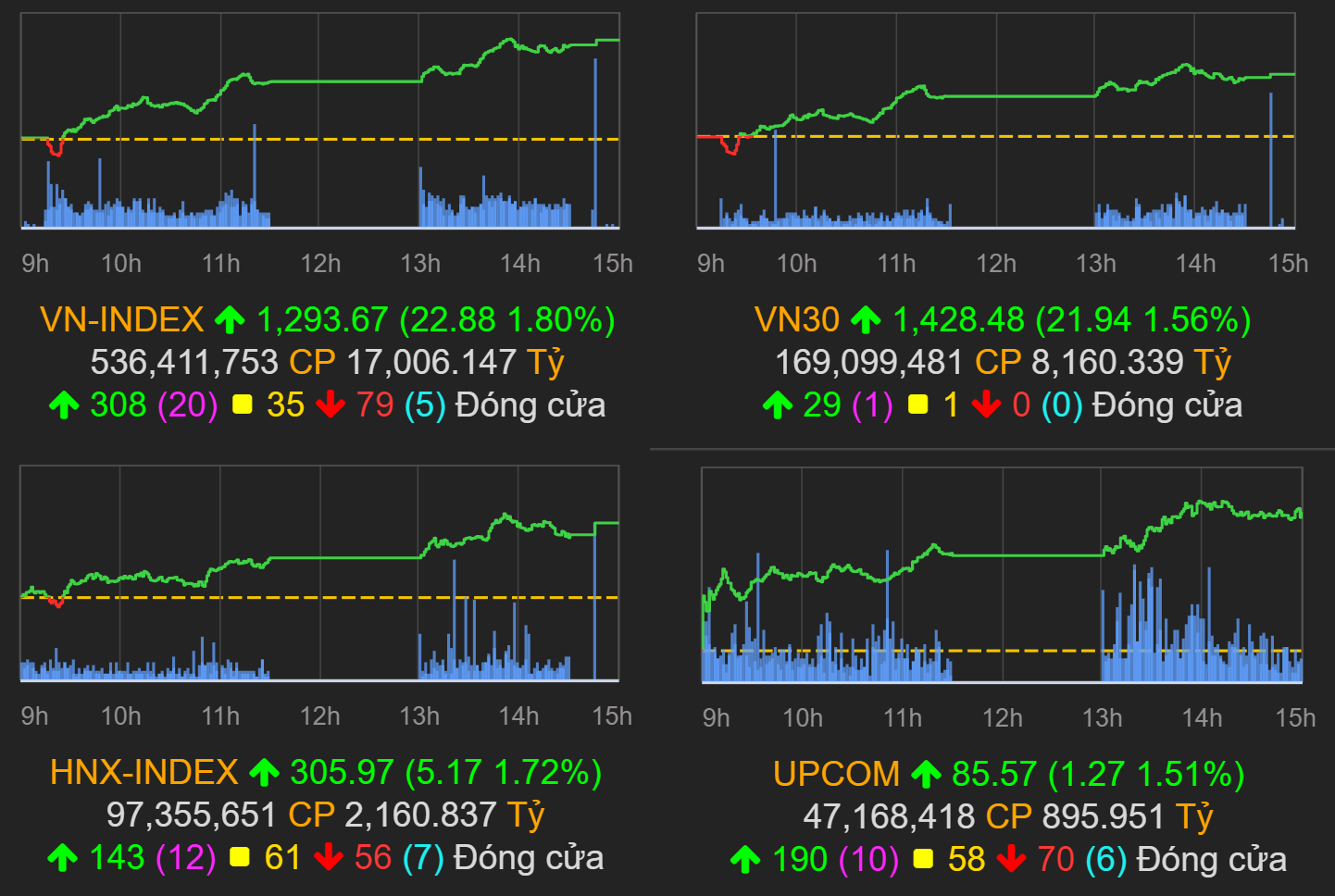Click the green up arrow beside VN30
The height and width of the screenshot is (896, 1335).
coord(866,321)
